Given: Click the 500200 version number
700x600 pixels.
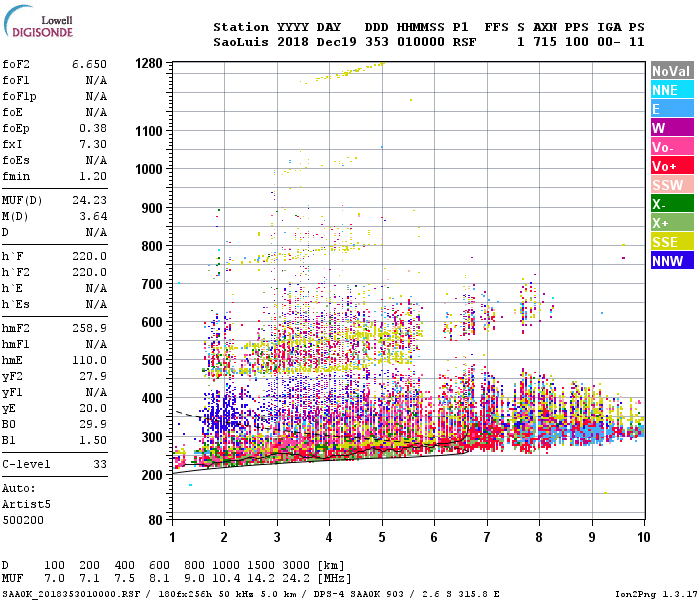Looking at the screenshot, I should 23,520.
